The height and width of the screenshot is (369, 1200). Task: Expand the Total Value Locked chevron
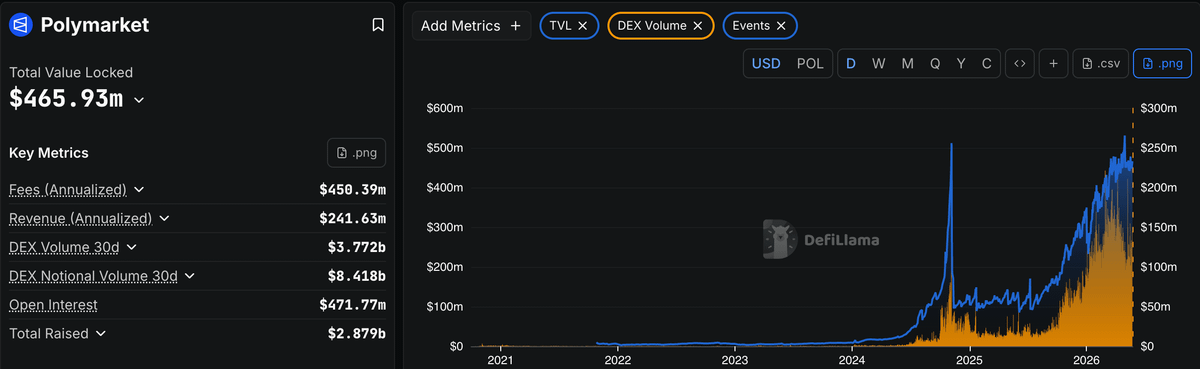[x=139, y=100]
